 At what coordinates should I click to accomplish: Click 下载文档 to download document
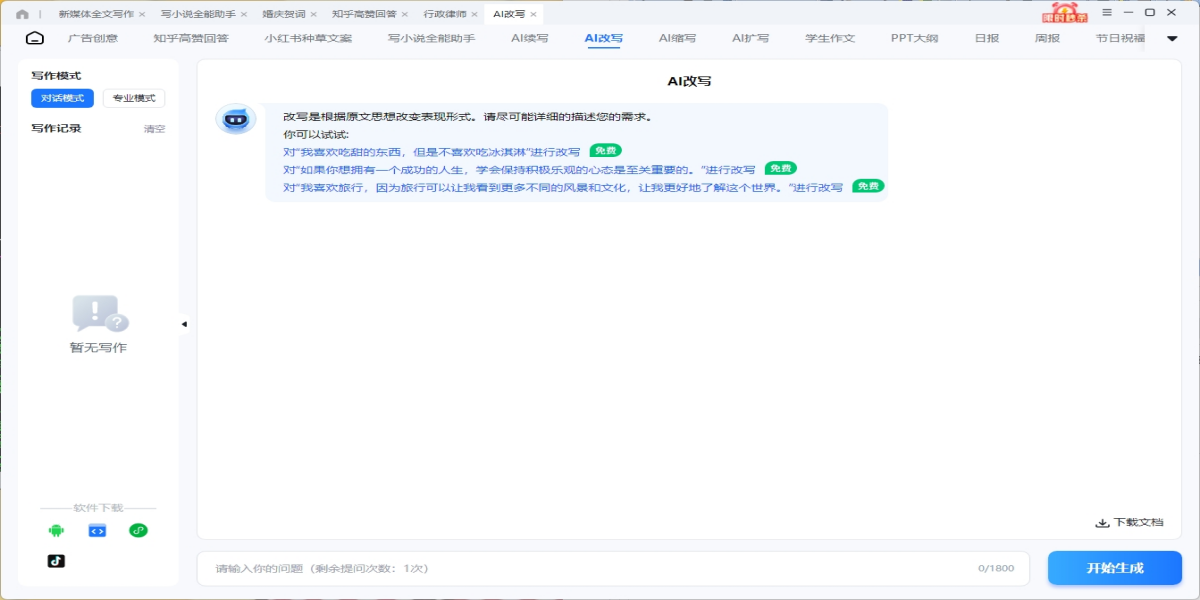1130,522
